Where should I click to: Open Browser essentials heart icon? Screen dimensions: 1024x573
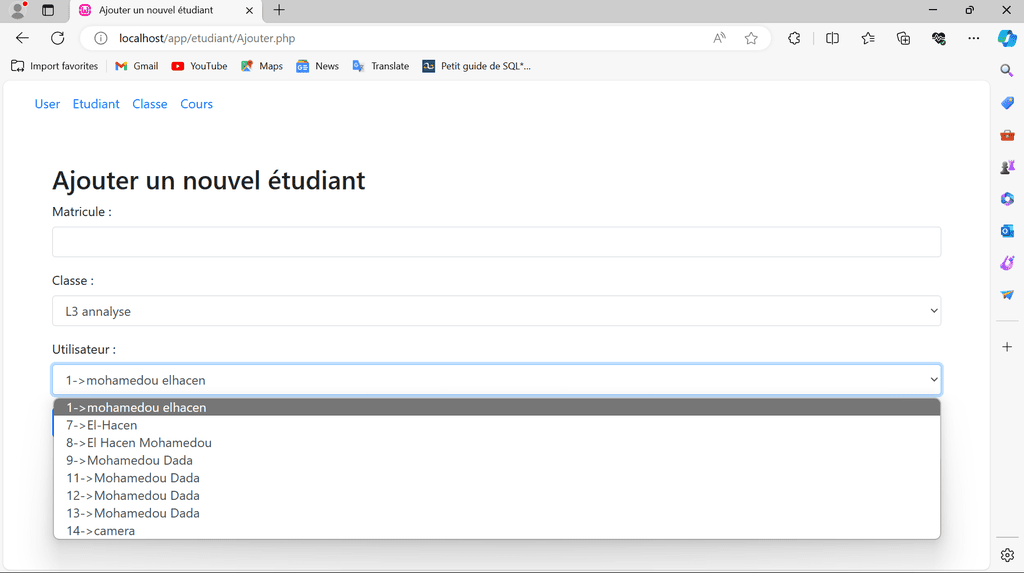click(x=938, y=38)
